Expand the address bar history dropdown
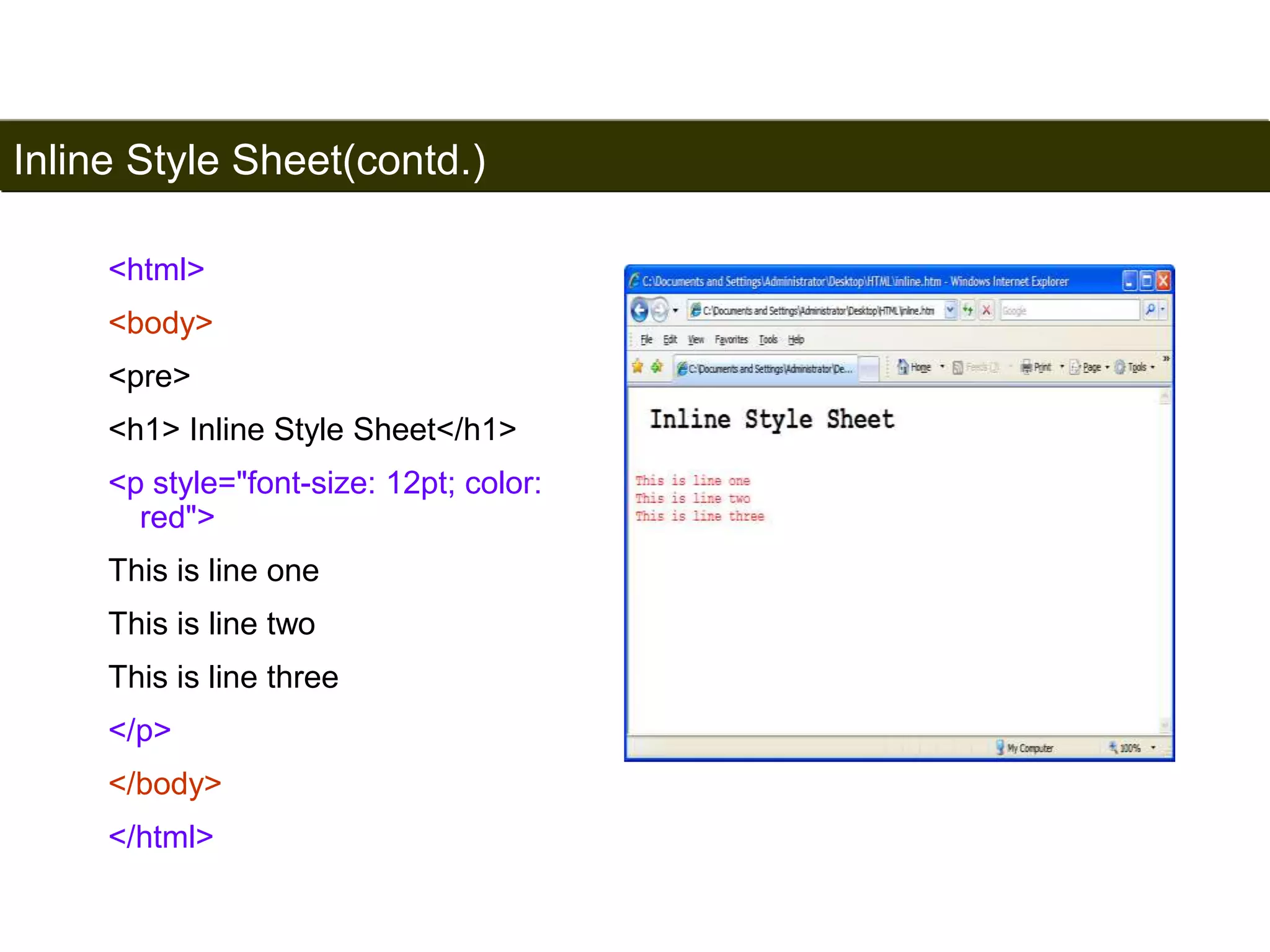 pos(950,310)
